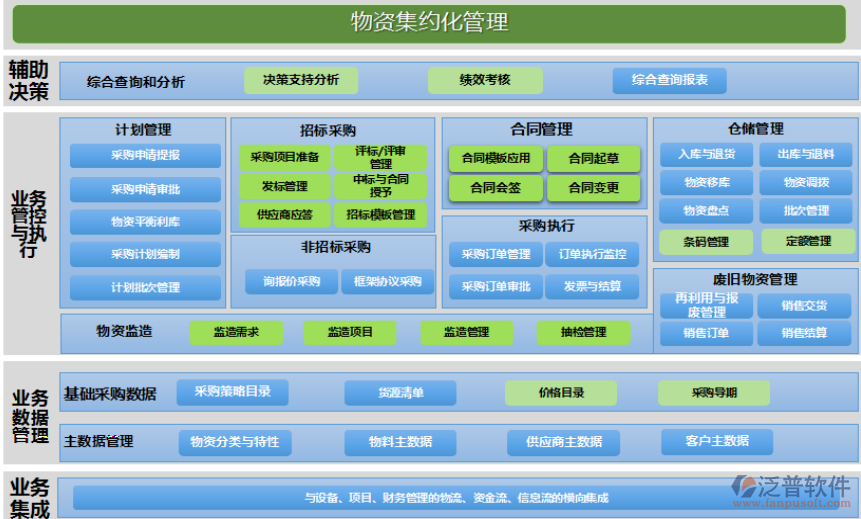Viewport: 861px width, 519px height.
Task: Select 销售结算
Action: click(804, 333)
